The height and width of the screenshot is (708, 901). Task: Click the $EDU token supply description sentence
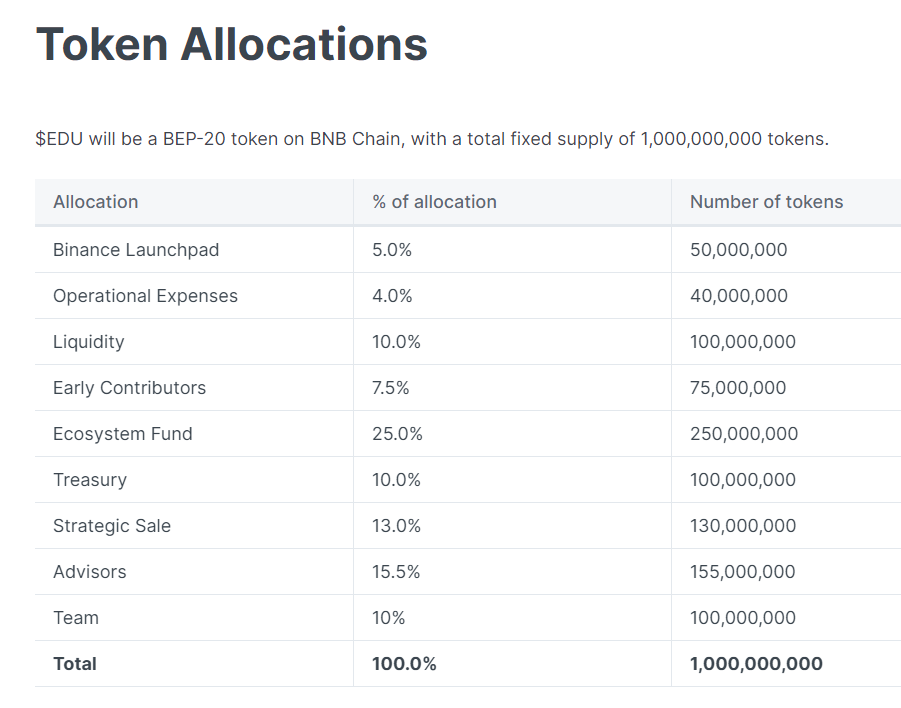coord(432,139)
